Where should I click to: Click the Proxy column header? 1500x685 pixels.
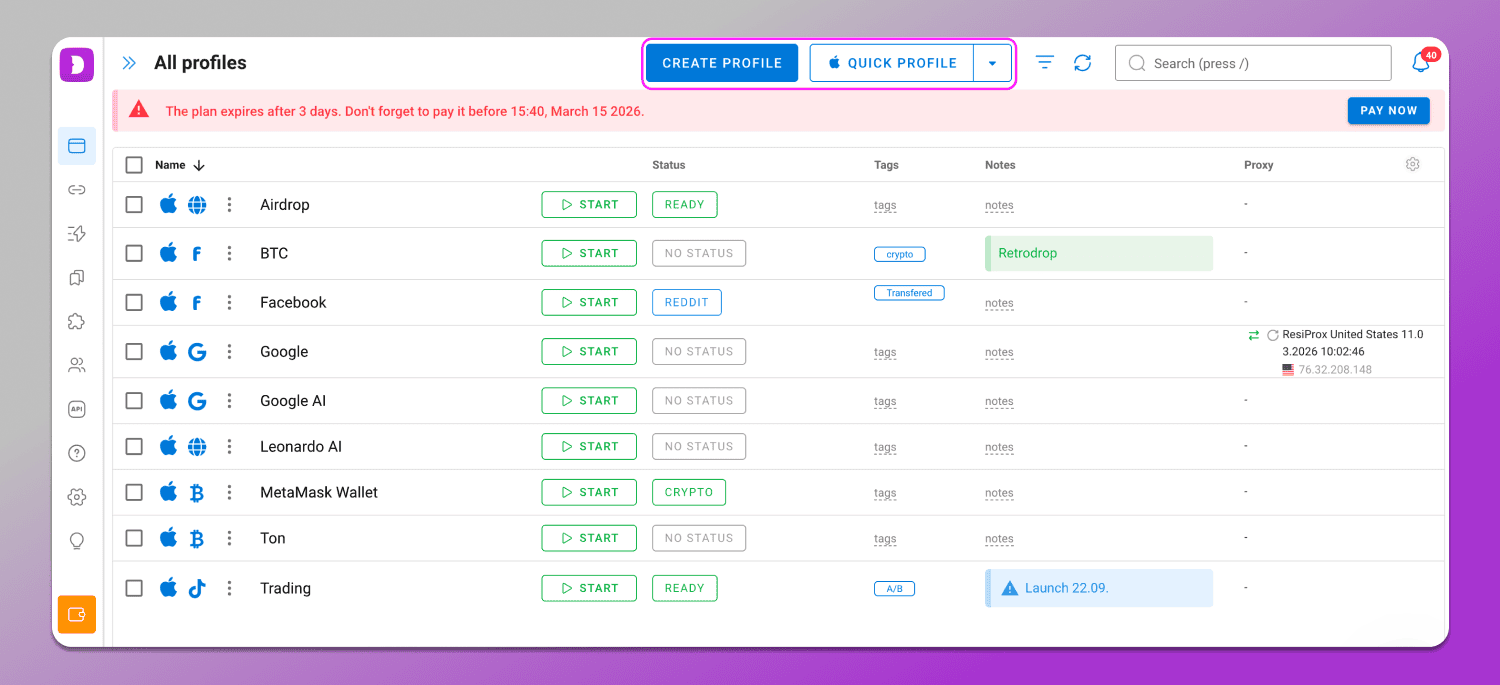pos(1259,165)
